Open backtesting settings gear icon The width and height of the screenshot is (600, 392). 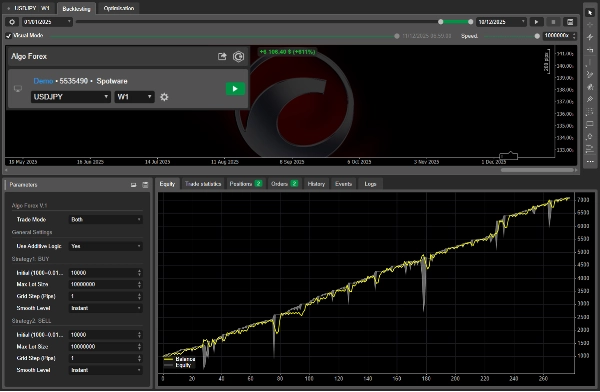click(x=12, y=22)
